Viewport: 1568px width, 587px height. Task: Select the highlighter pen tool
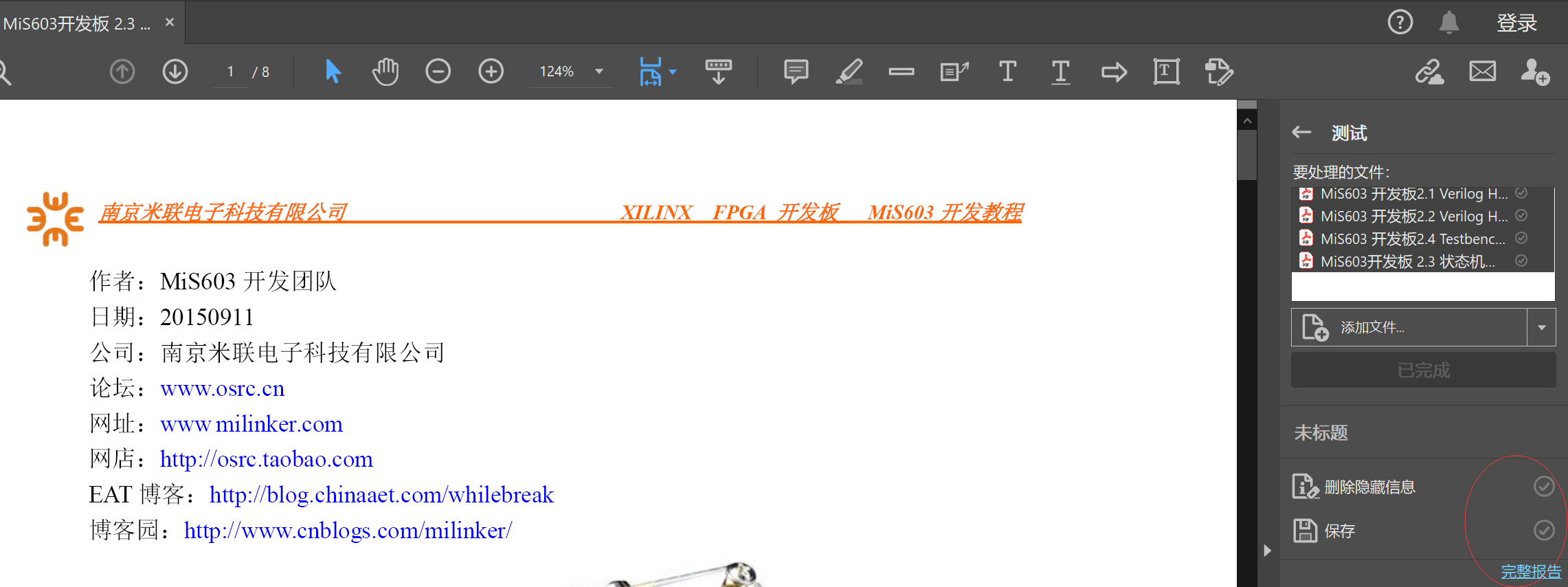(849, 71)
